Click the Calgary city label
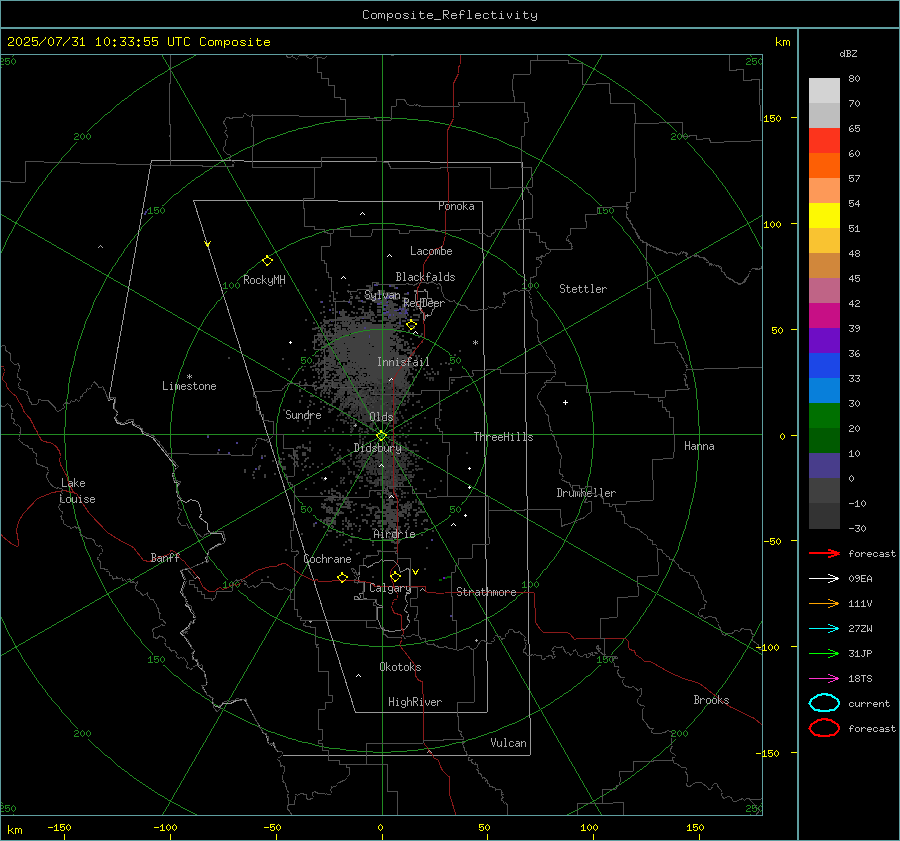Screen dimensions: 900x841 [390, 588]
